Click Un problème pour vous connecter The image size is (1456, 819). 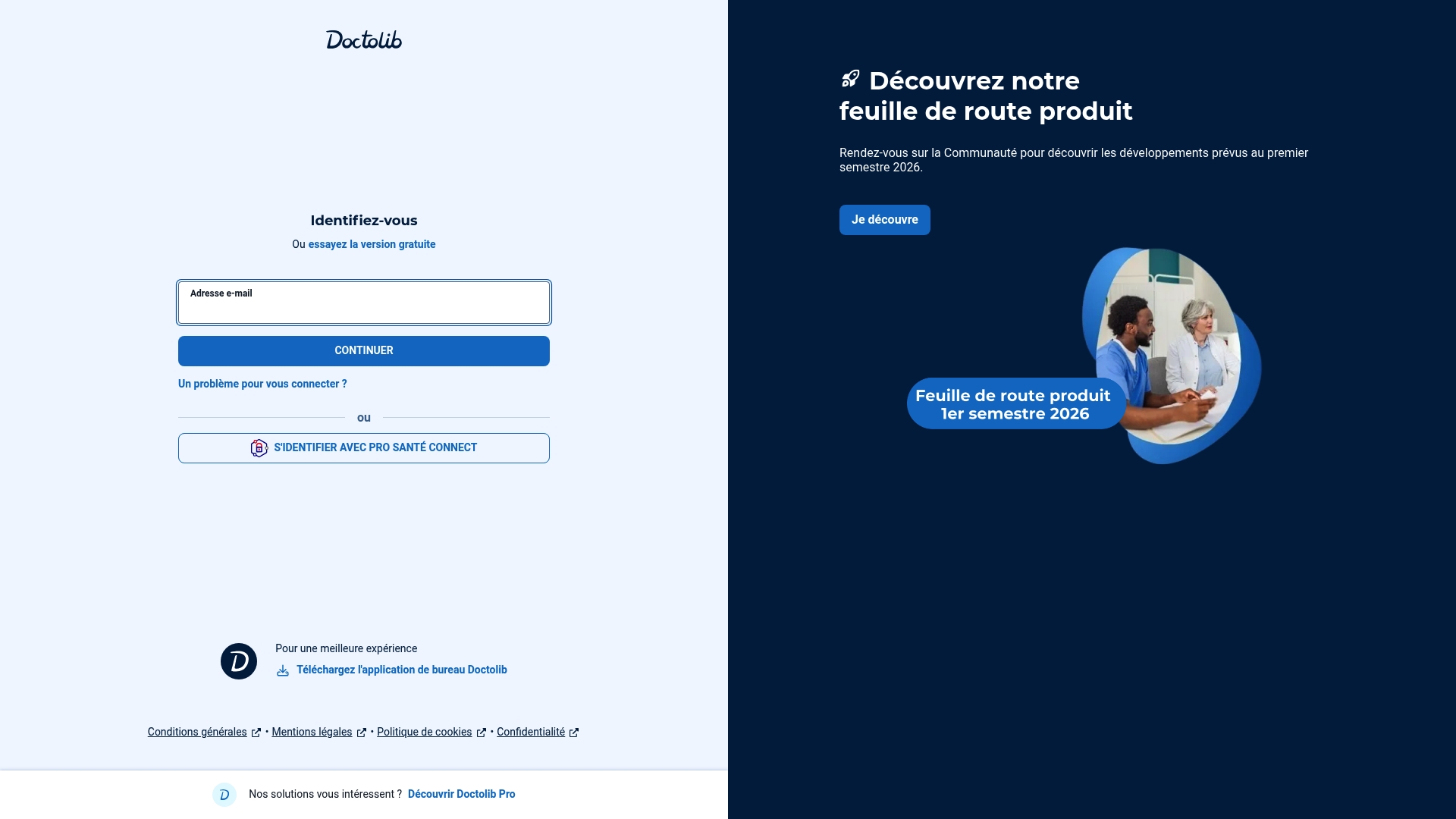262,384
